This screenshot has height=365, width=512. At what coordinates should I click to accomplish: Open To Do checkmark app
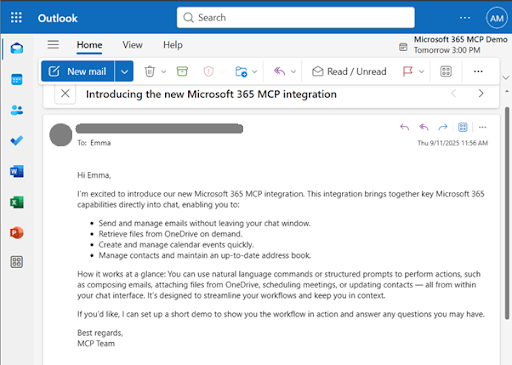(17, 140)
